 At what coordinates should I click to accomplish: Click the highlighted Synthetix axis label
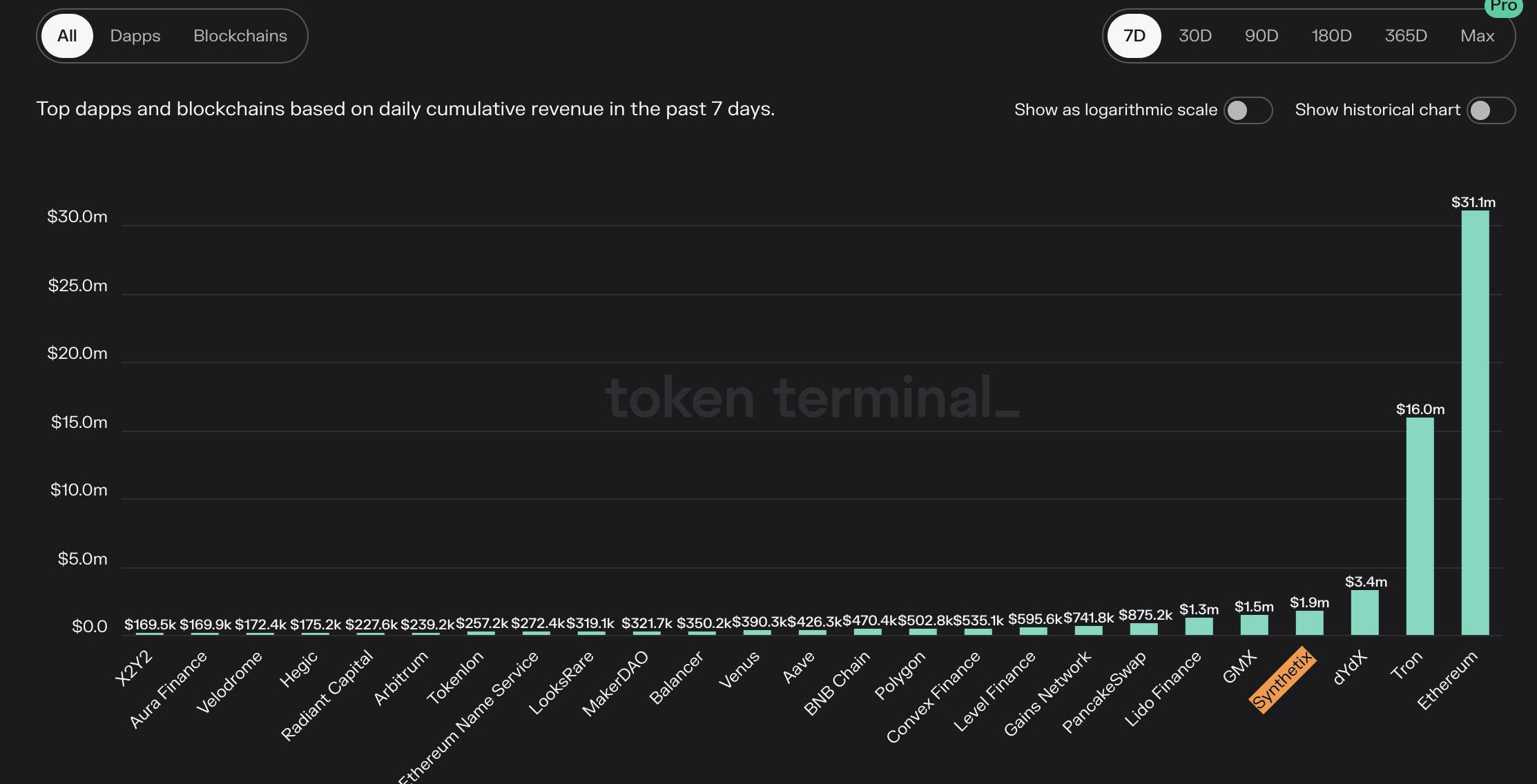[x=1282, y=680]
